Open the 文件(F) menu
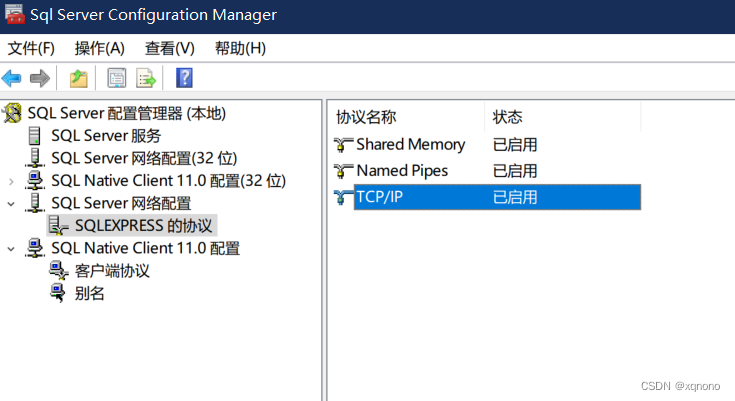Image resolution: width=735 pixels, height=401 pixels. pyautogui.click(x=31, y=48)
